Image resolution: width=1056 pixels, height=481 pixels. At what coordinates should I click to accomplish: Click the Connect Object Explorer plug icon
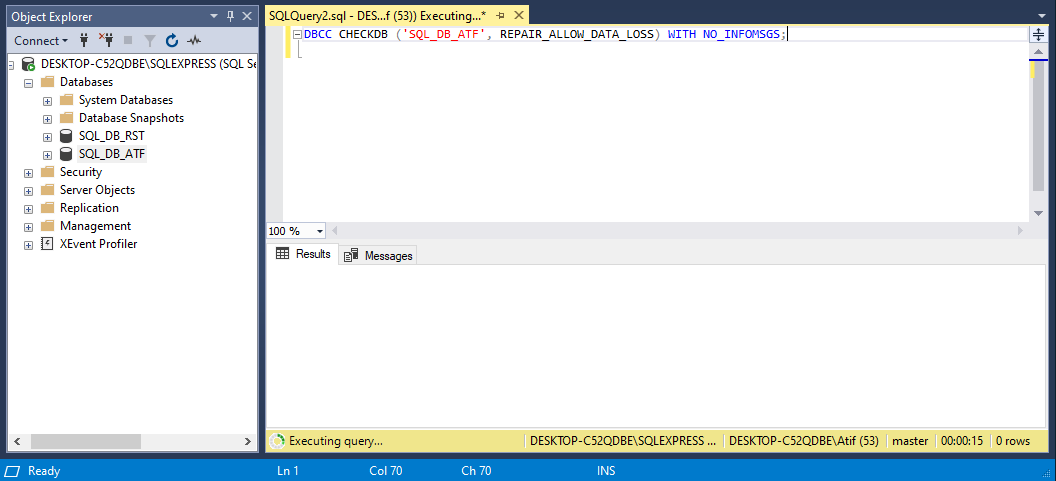pyautogui.click(x=84, y=40)
